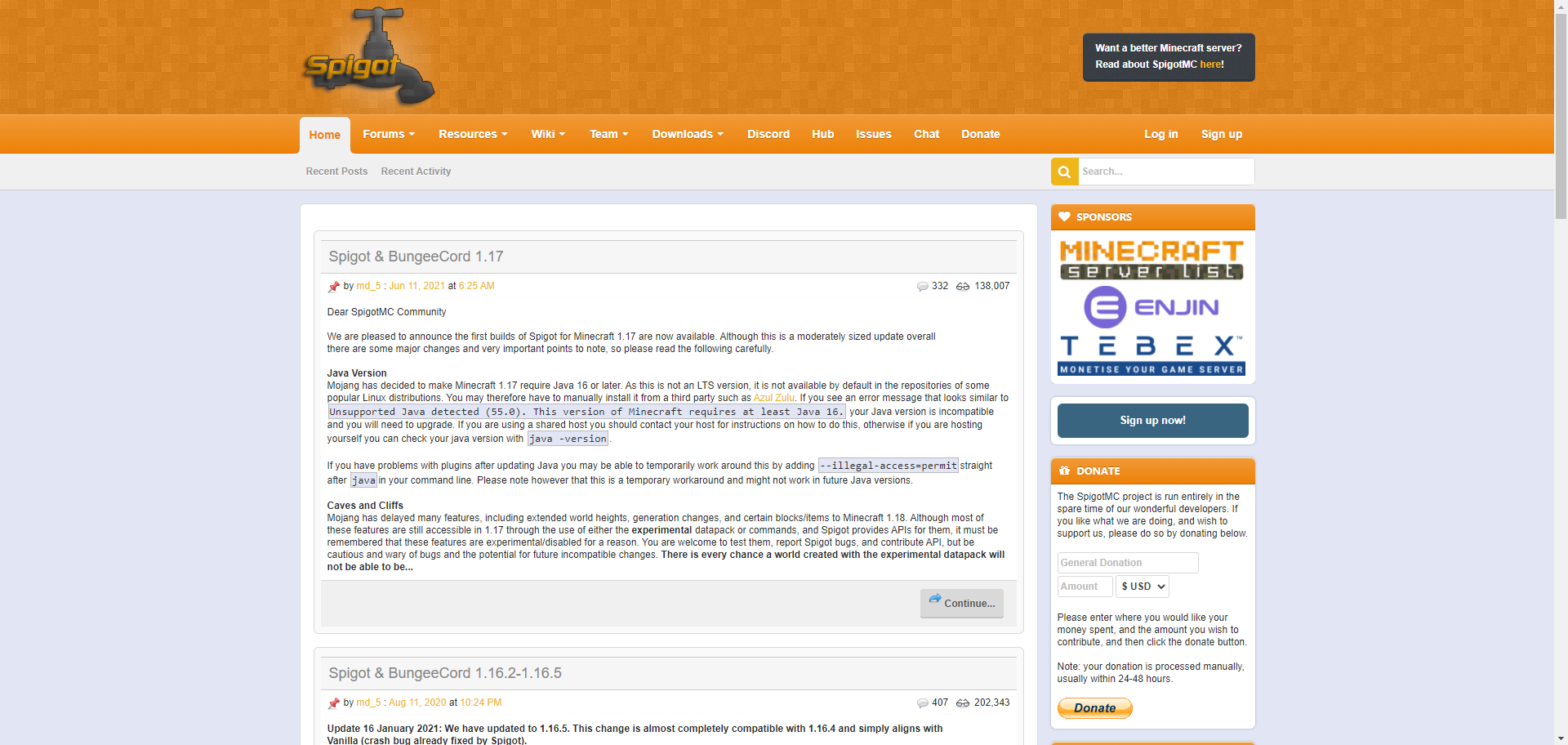Focus the Search field

[1166, 172]
